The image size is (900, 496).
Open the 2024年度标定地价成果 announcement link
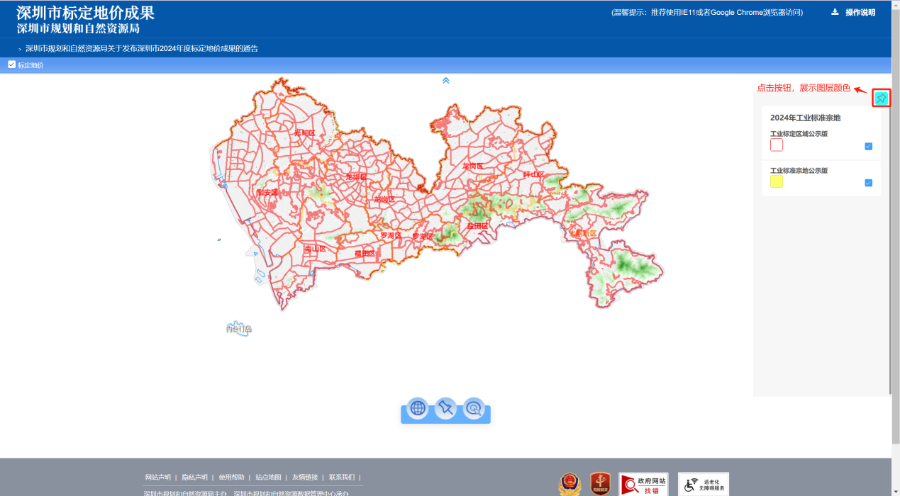140,48
